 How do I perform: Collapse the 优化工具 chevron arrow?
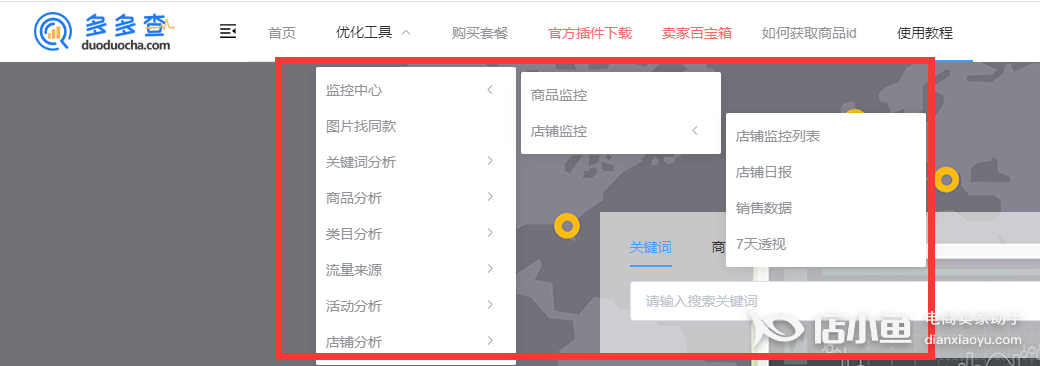[407, 32]
